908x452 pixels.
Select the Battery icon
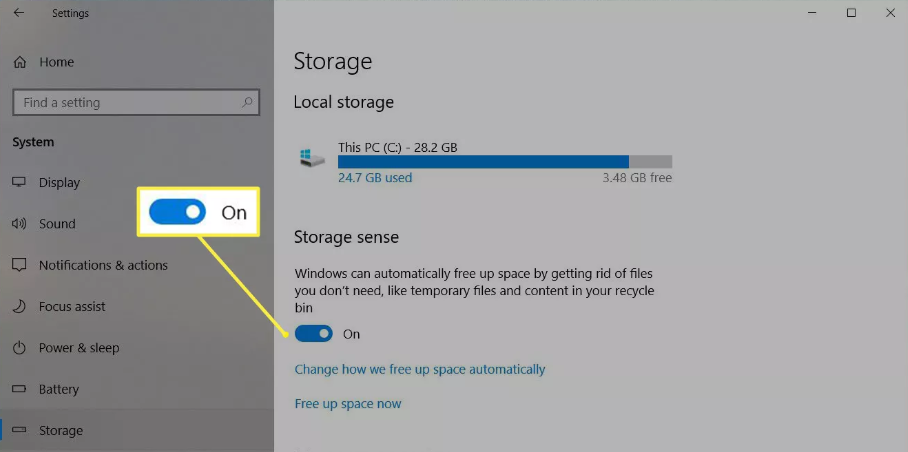(x=19, y=389)
